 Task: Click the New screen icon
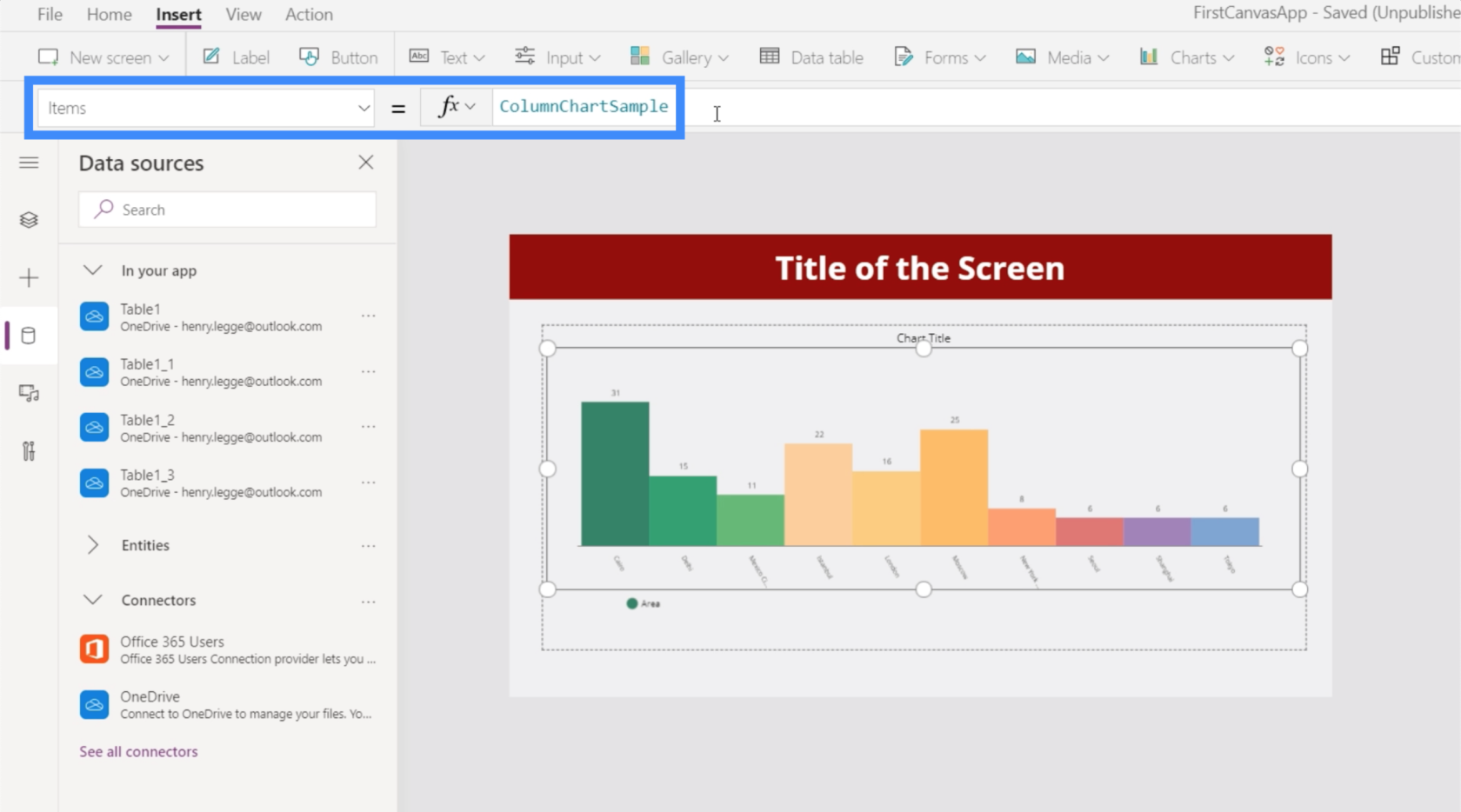point(48,57)
